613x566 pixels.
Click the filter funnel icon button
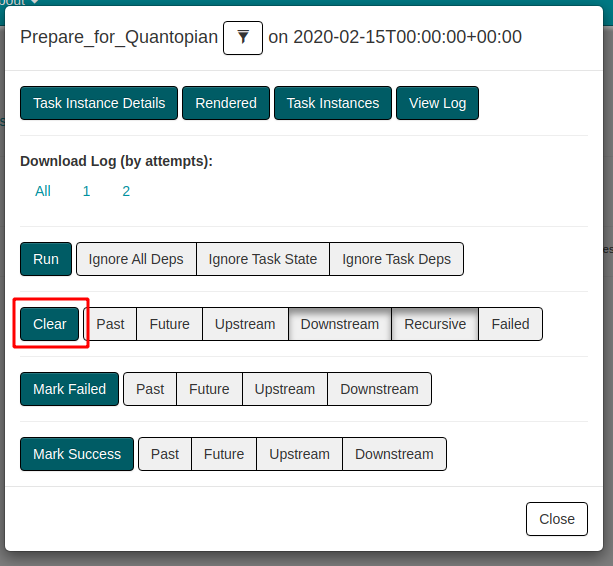[243, 38]
